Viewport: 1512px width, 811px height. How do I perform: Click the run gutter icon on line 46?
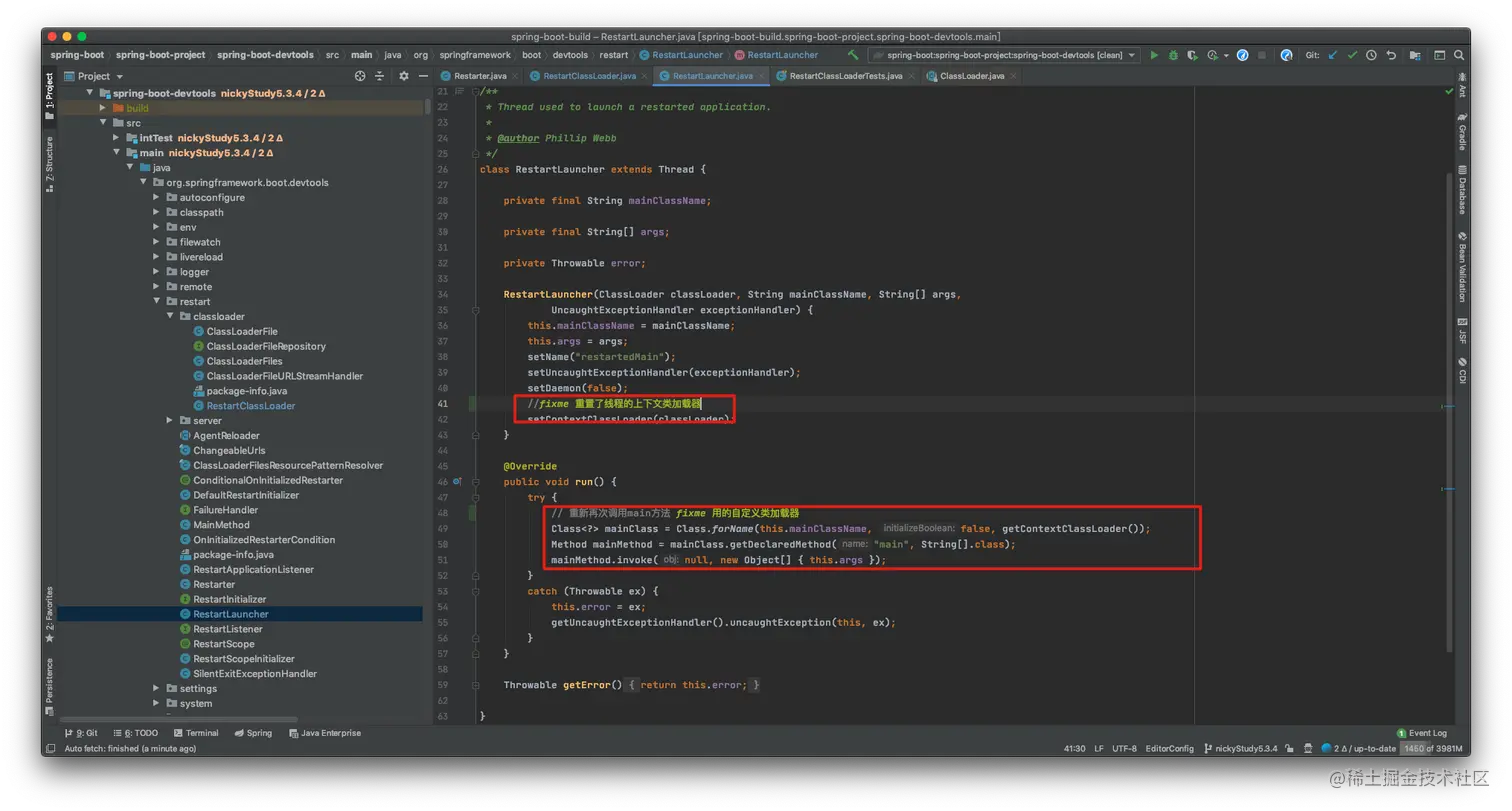457,481
